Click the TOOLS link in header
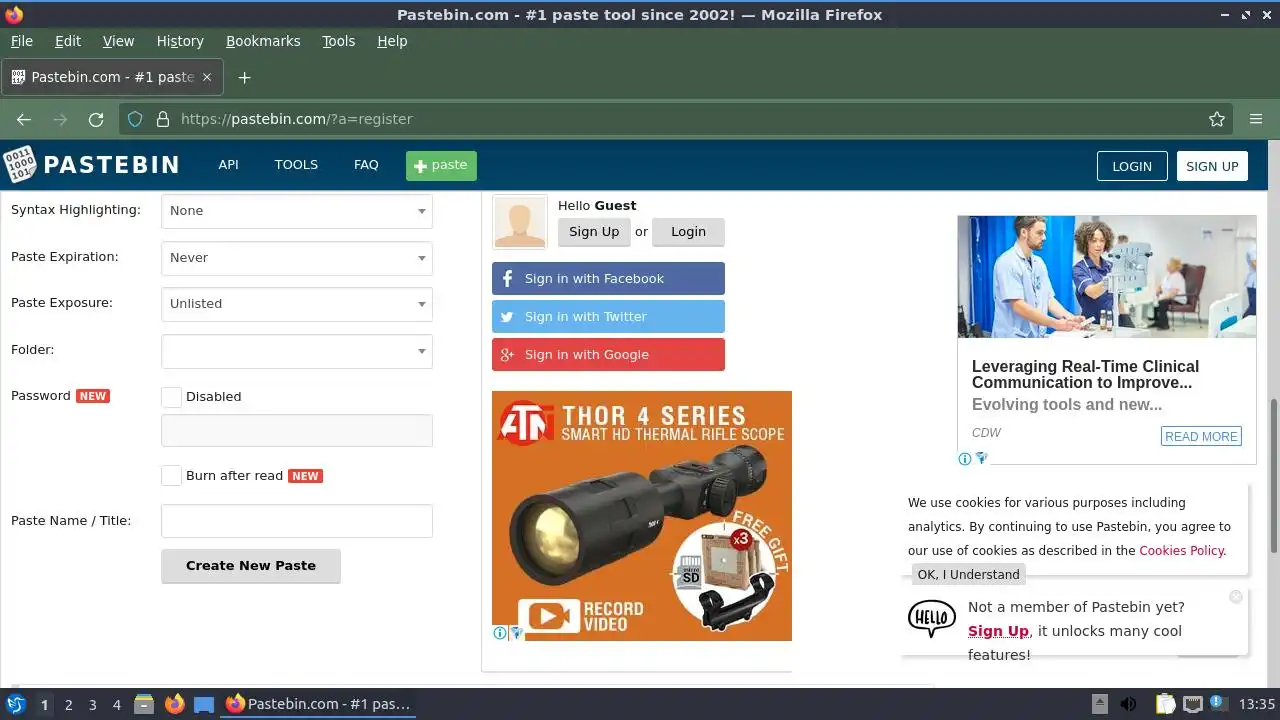The image size is (1280, 720). coord(296,164)
